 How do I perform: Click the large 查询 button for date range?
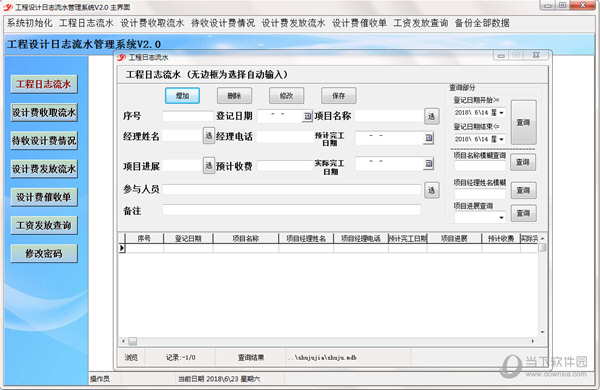(x=523, y=122)
